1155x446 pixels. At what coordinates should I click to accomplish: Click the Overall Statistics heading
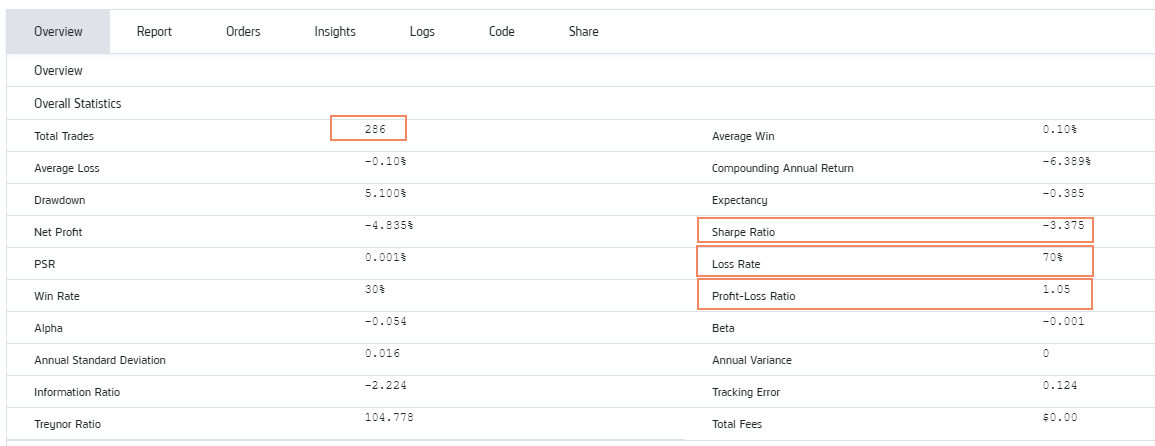click(77, 104)
